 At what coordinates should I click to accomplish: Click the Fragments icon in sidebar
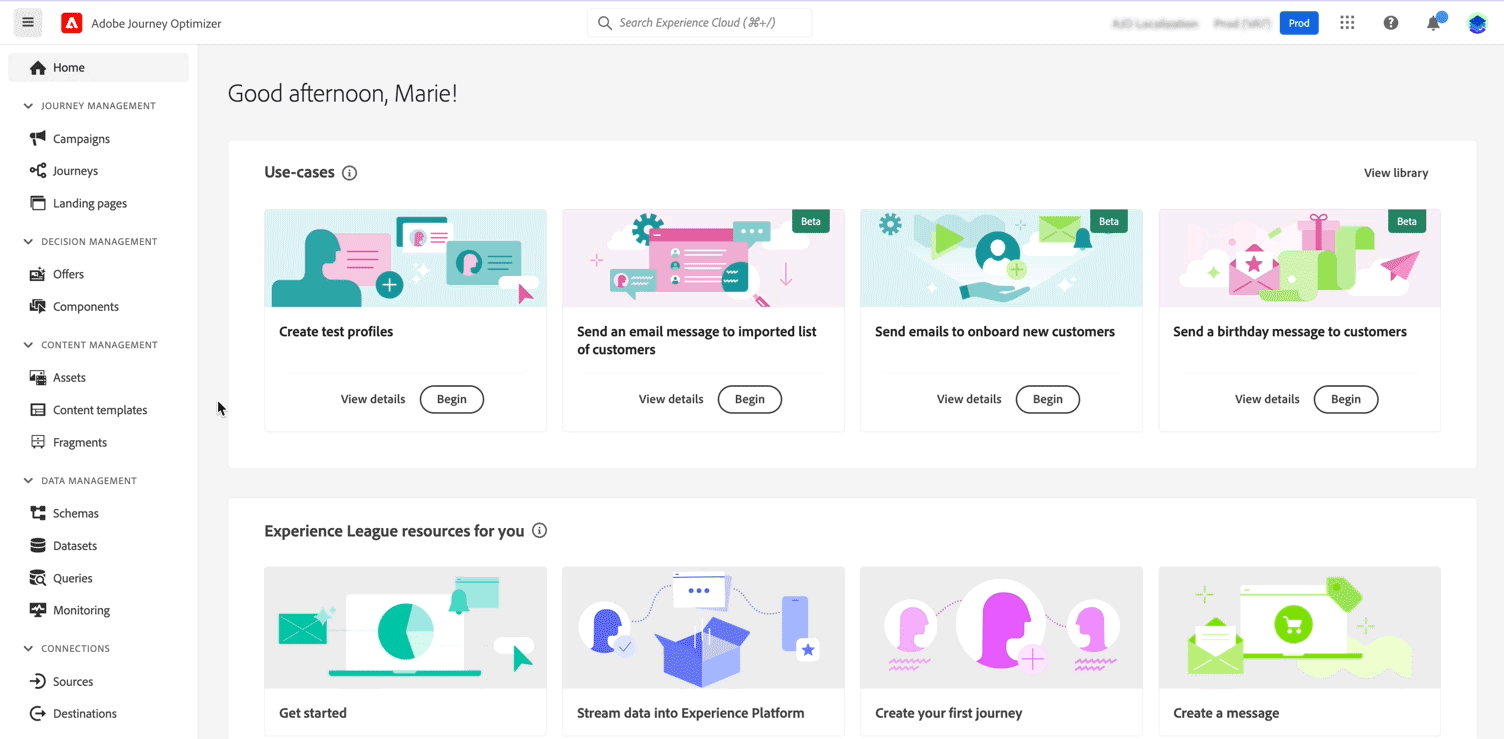coord(38,442)
